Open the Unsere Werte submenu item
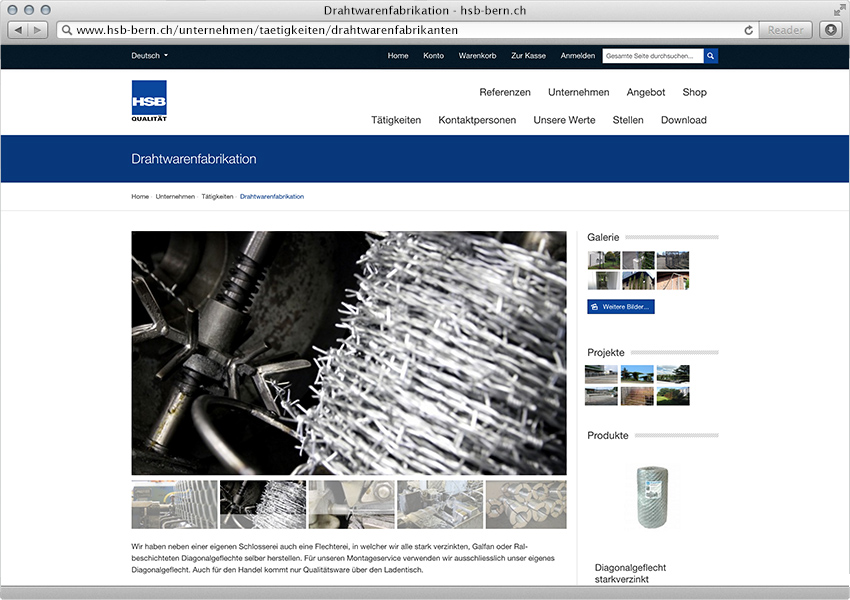This screenshot has width=850, height=600. tap(564, 120)
